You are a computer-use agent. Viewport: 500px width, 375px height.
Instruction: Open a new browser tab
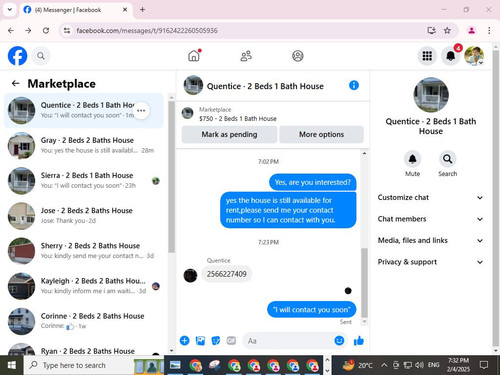[x=142, y=10]
